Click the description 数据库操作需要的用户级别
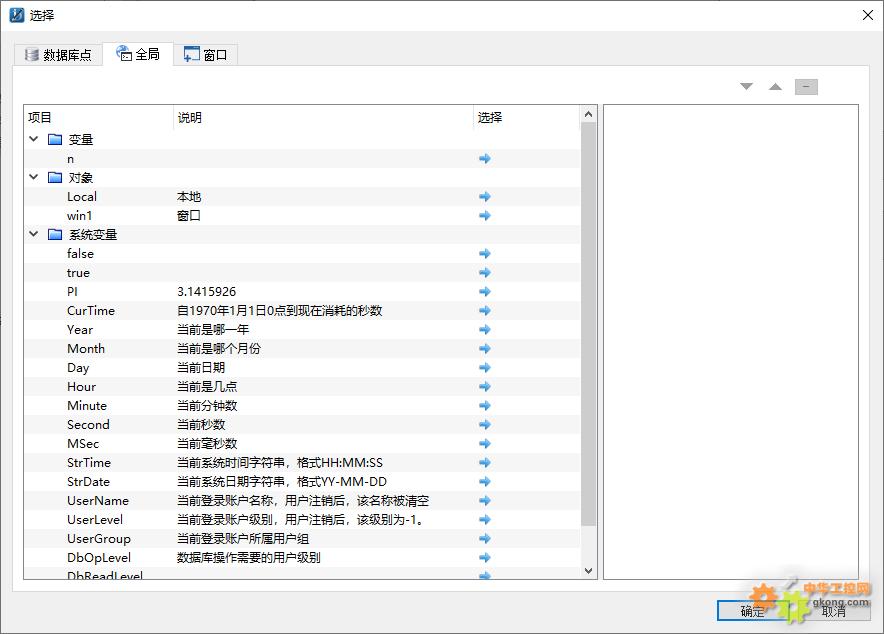Image resolution: width=884 pixels, height=634 pixels. coord(249,558)
